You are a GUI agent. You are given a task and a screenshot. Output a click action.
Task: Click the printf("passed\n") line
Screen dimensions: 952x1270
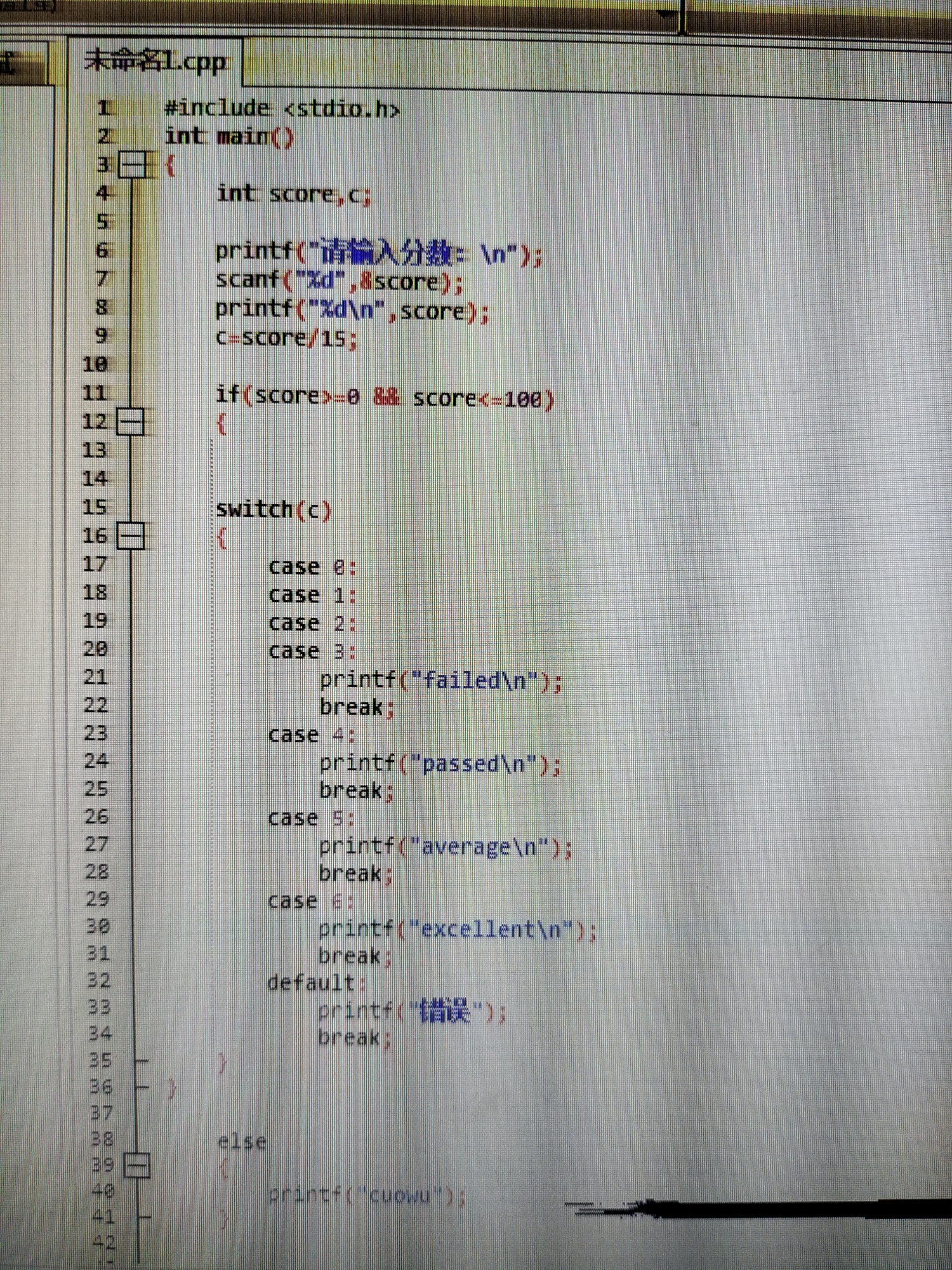pyautogui.click(x=440, y=763)
